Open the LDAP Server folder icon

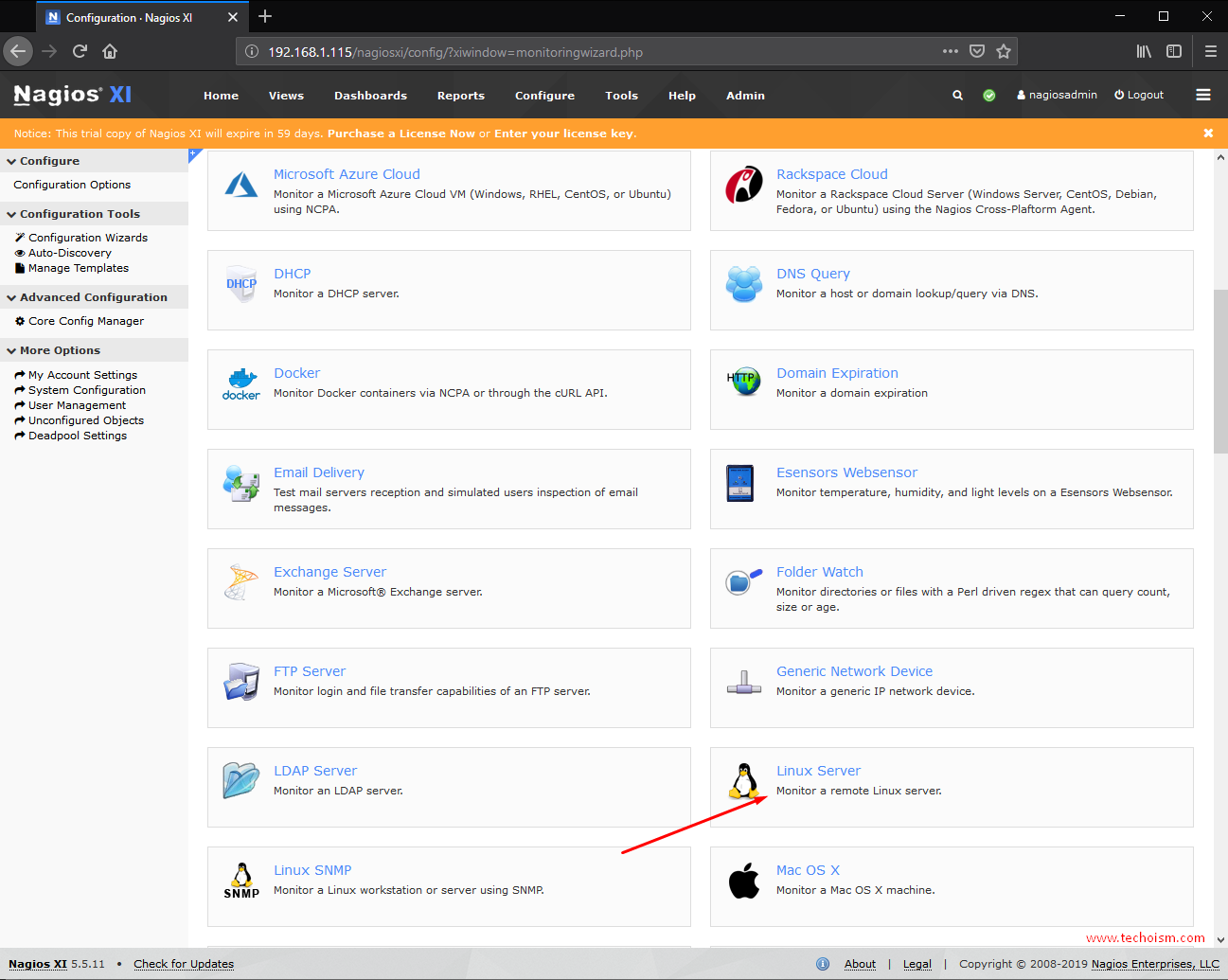[241, 780]
